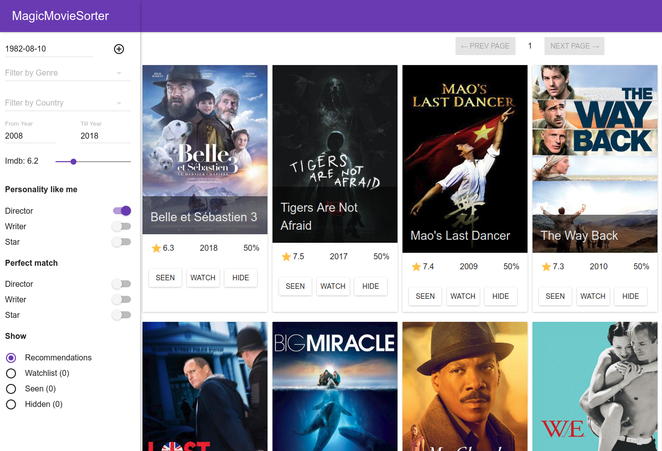The image size is (662, 451).
Task: Click the add-date plus circle icon
Action: [119, 49]
